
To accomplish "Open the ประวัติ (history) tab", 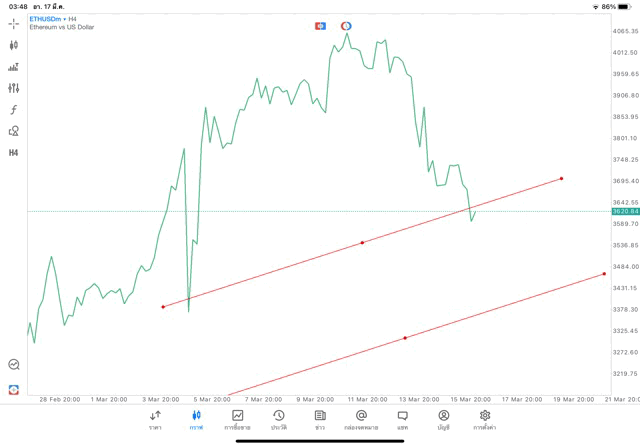I will pos(278,419).
